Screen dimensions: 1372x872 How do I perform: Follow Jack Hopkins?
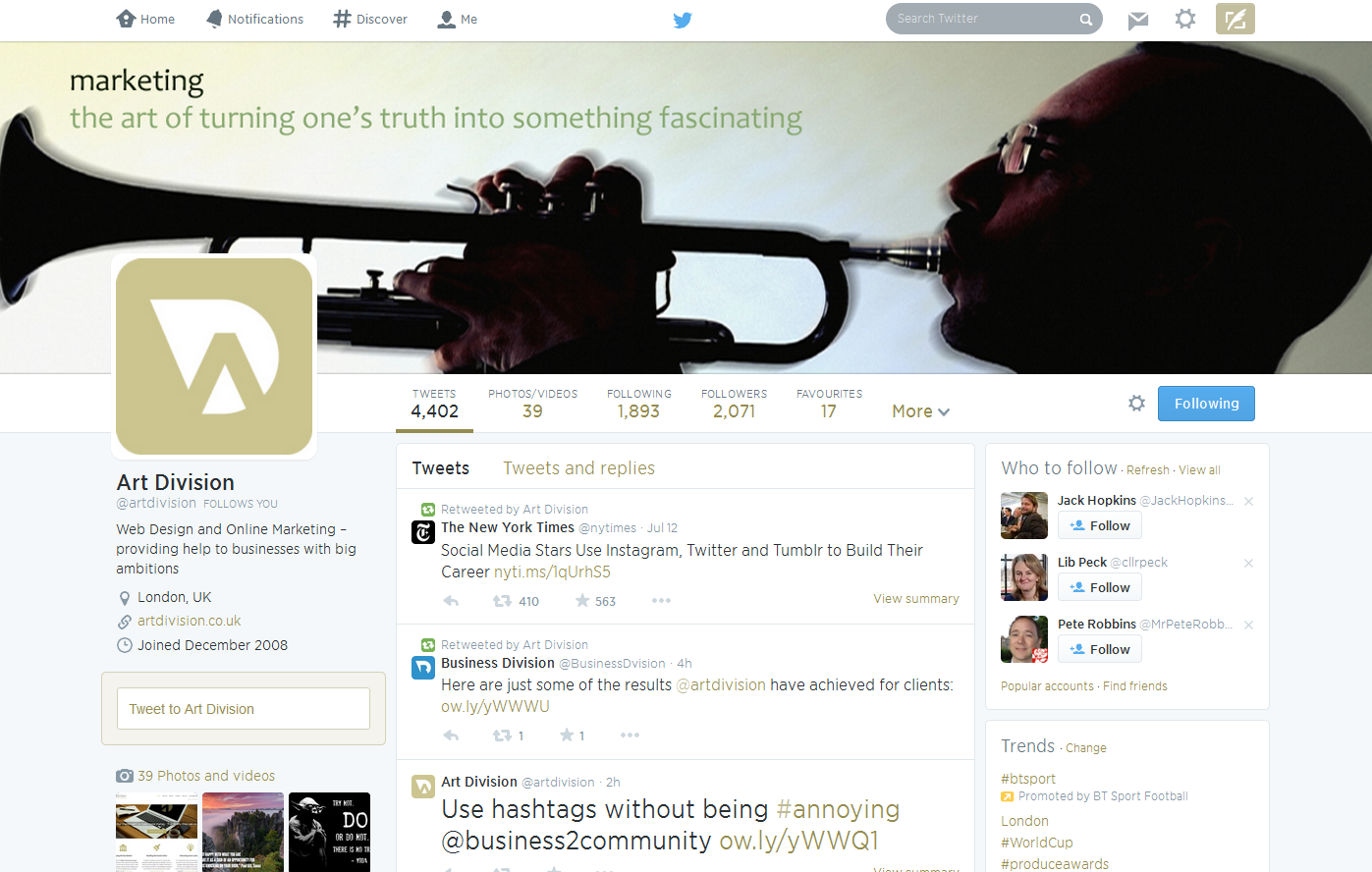[x=1100, y=525]
